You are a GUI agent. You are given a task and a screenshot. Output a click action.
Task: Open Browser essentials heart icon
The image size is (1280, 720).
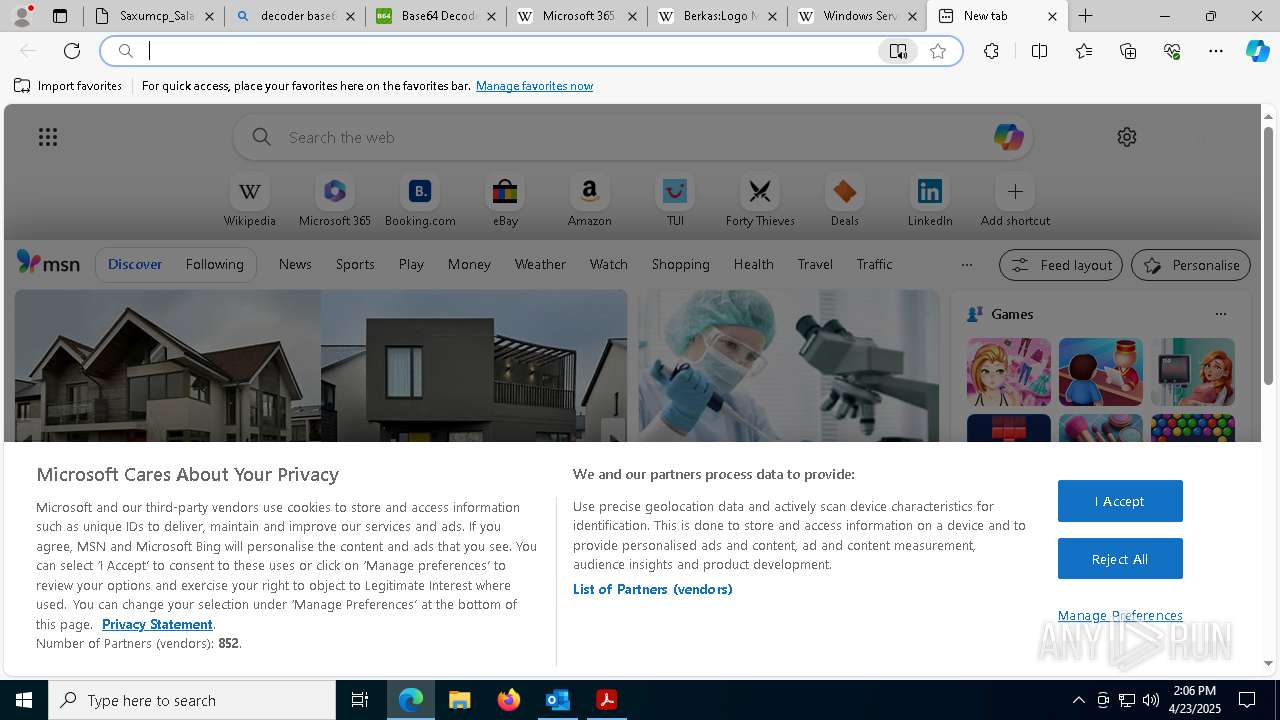1172,51
